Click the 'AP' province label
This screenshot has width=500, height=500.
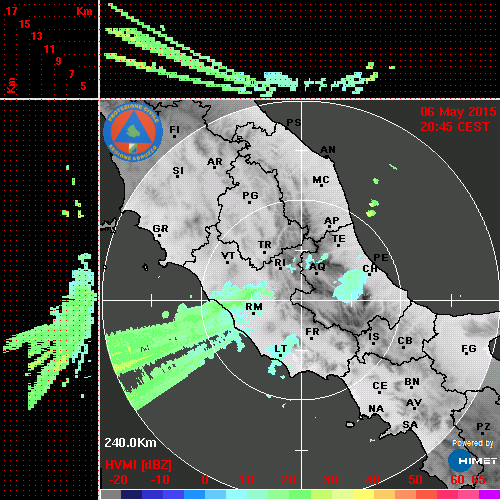(332, 221)
